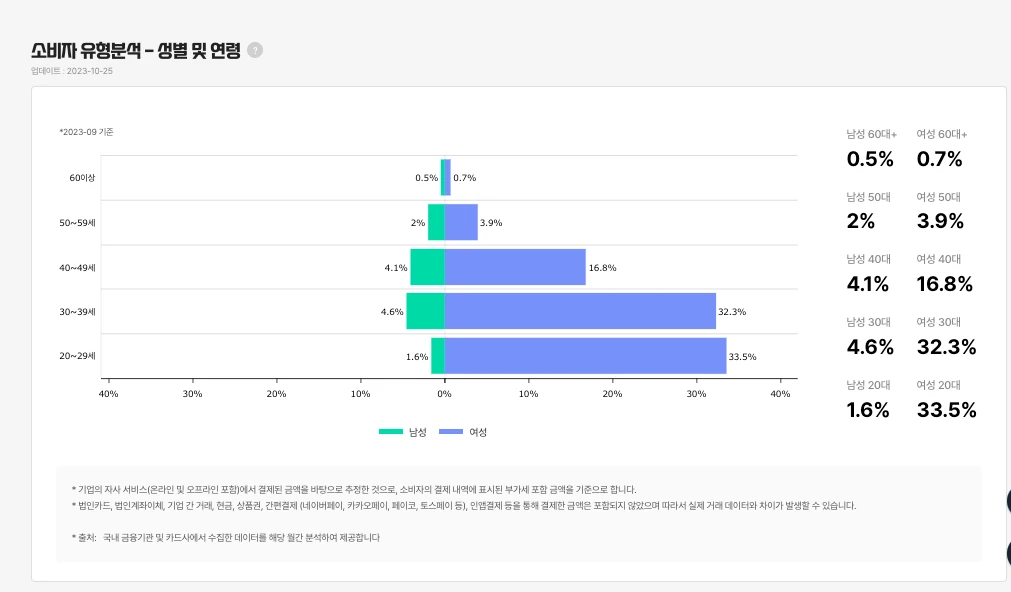Viewport: 1011px width, 592px height.
Task: Select the 여성 40대 16.8% statistic
Action: [944, 284]
